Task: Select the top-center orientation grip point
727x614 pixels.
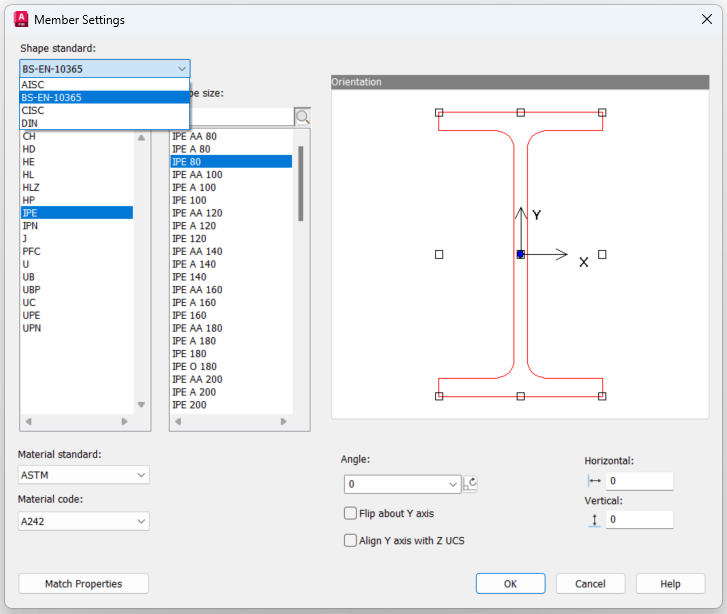Action: tap(520, 113)
